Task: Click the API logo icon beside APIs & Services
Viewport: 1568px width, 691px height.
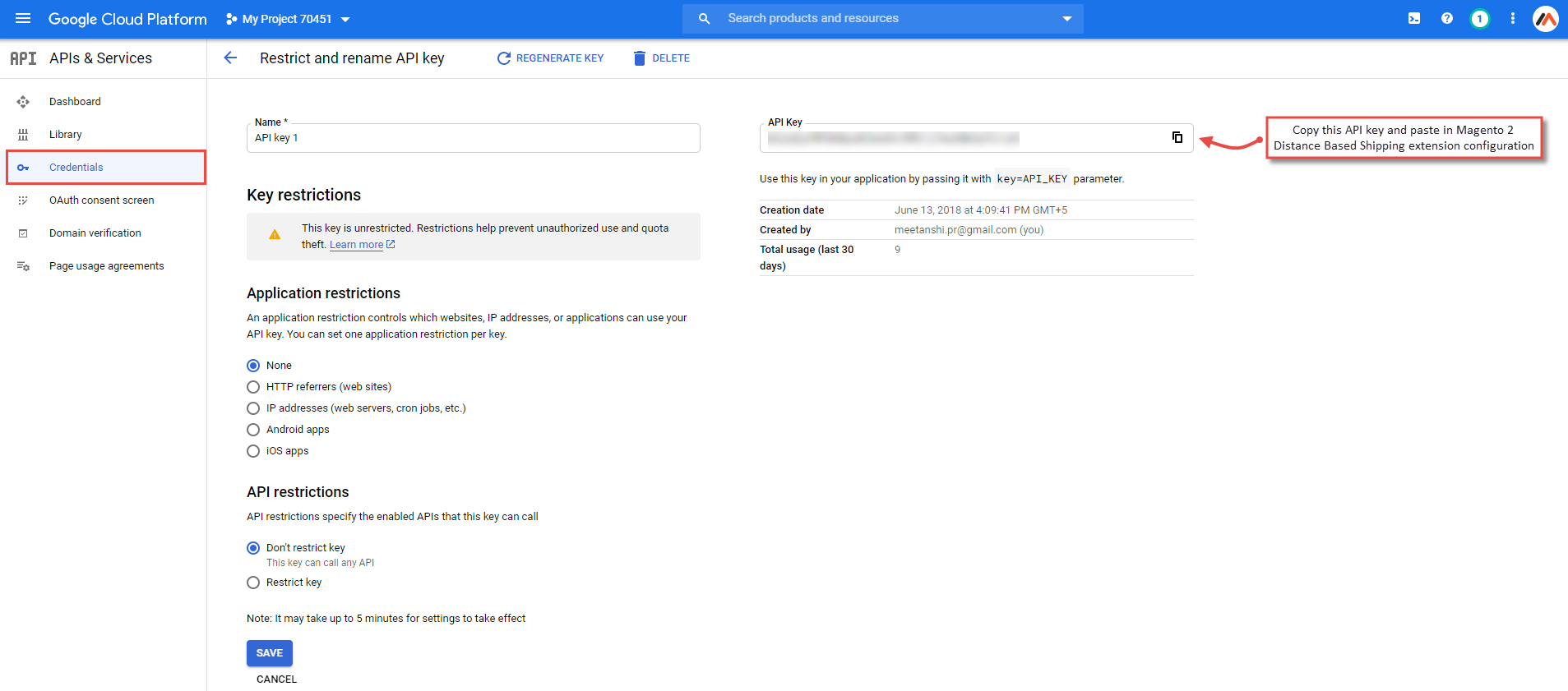Action: (23, 58)
